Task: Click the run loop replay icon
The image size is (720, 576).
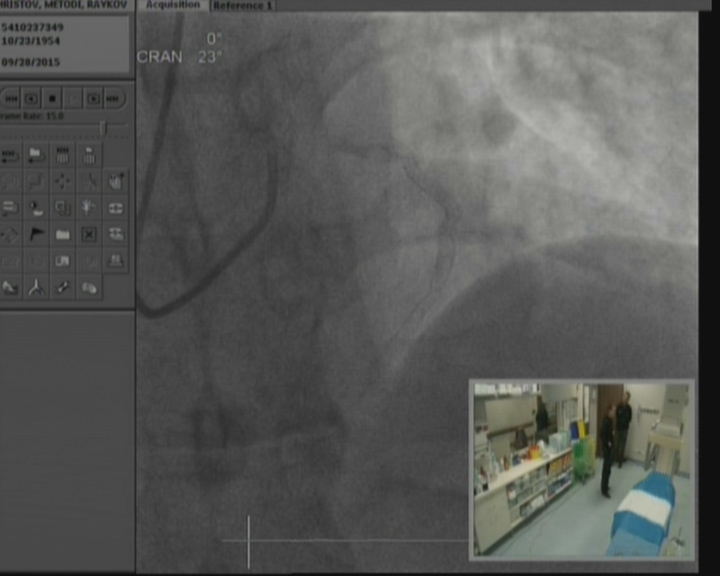Action: 10,155
